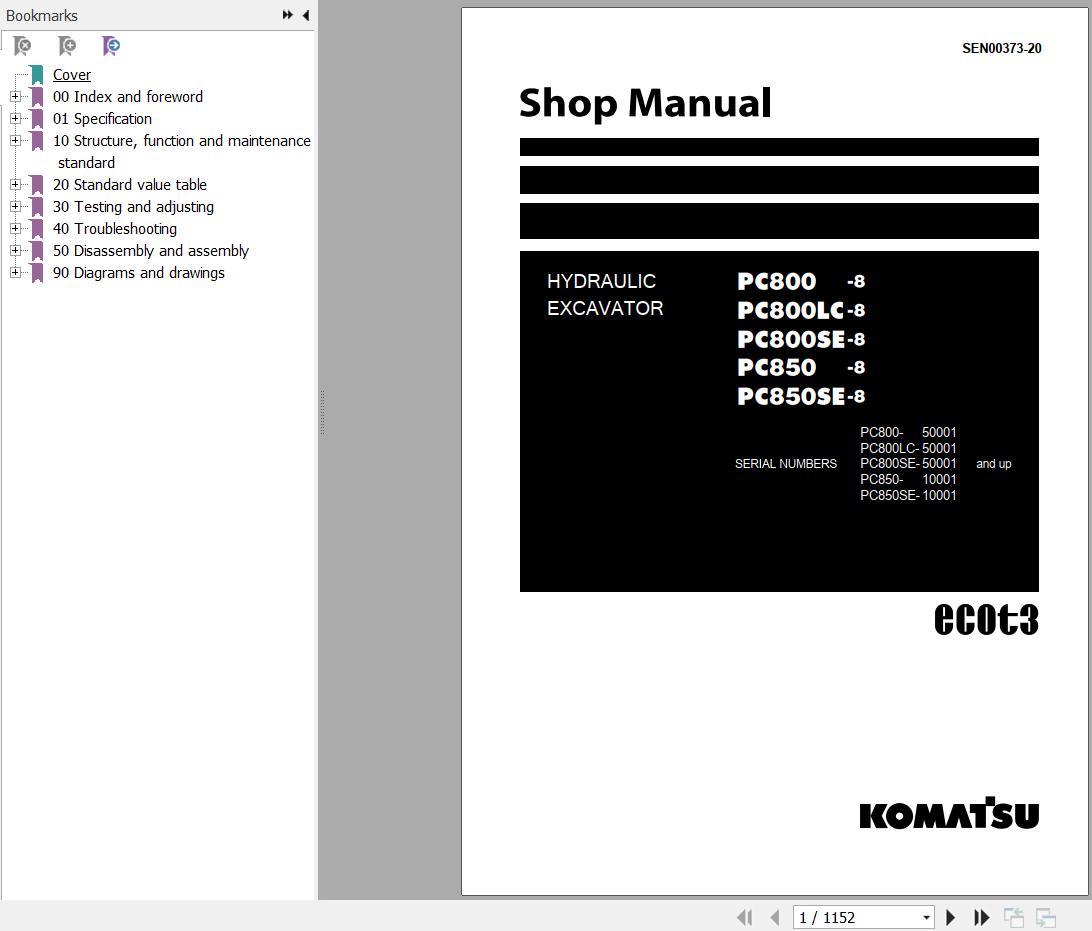Click the next view icon in status bar
The width and height of the screenshot is (1092, 931).
(x=1045, y=917)
